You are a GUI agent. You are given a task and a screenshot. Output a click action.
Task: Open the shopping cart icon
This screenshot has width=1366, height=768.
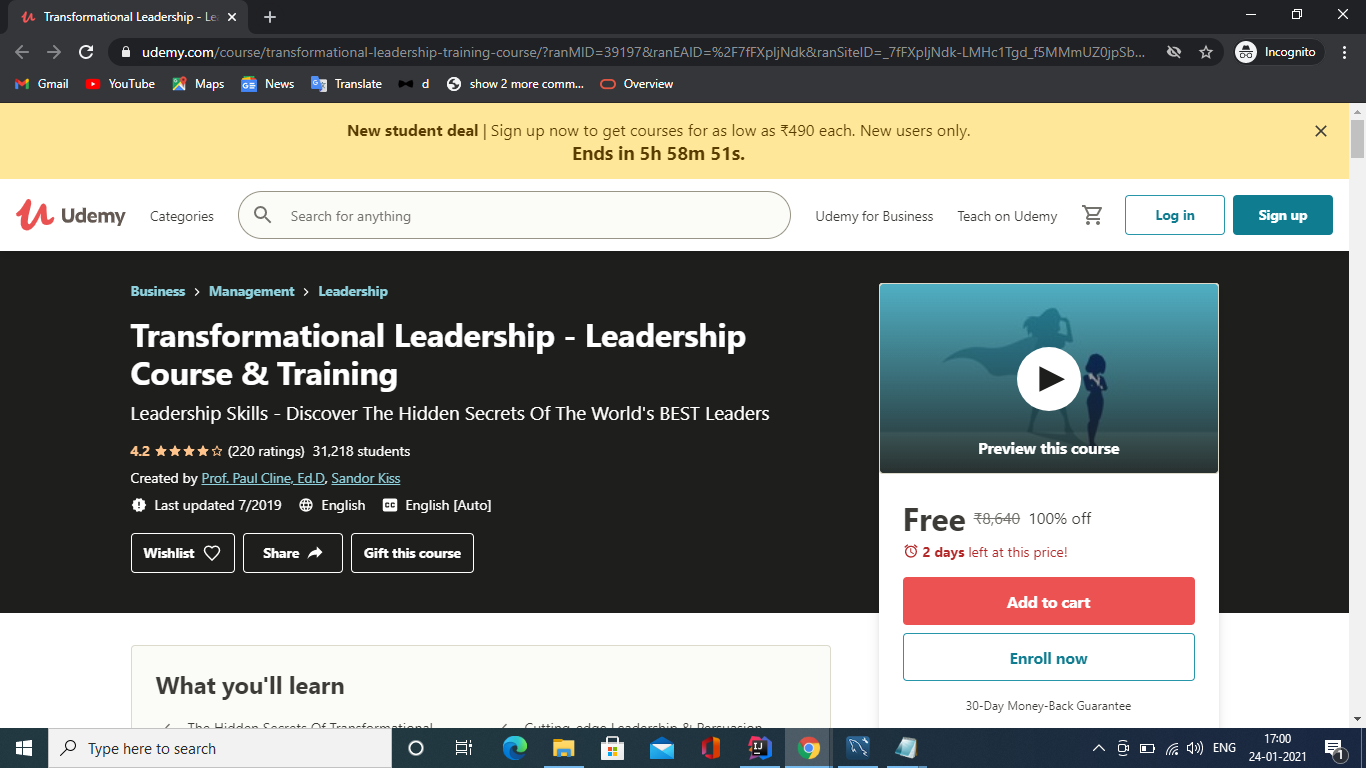(1092, 215)
